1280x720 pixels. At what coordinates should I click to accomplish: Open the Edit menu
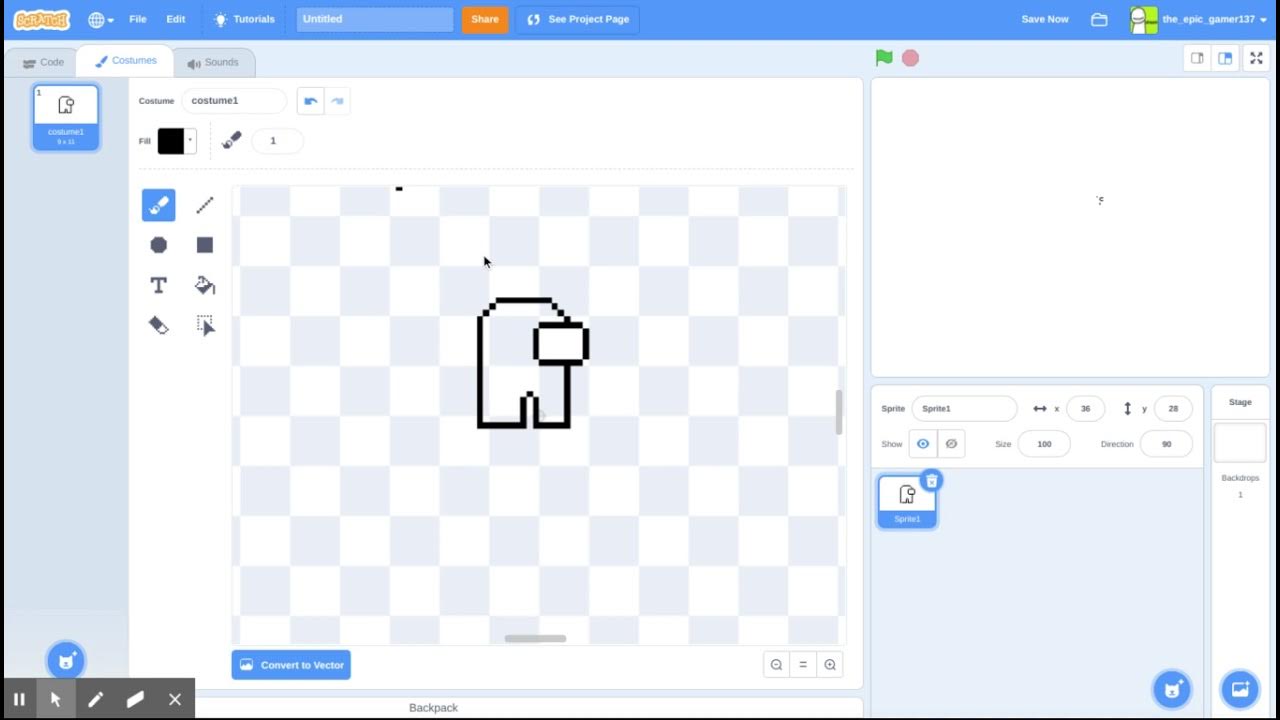click(x=176, y=19)
